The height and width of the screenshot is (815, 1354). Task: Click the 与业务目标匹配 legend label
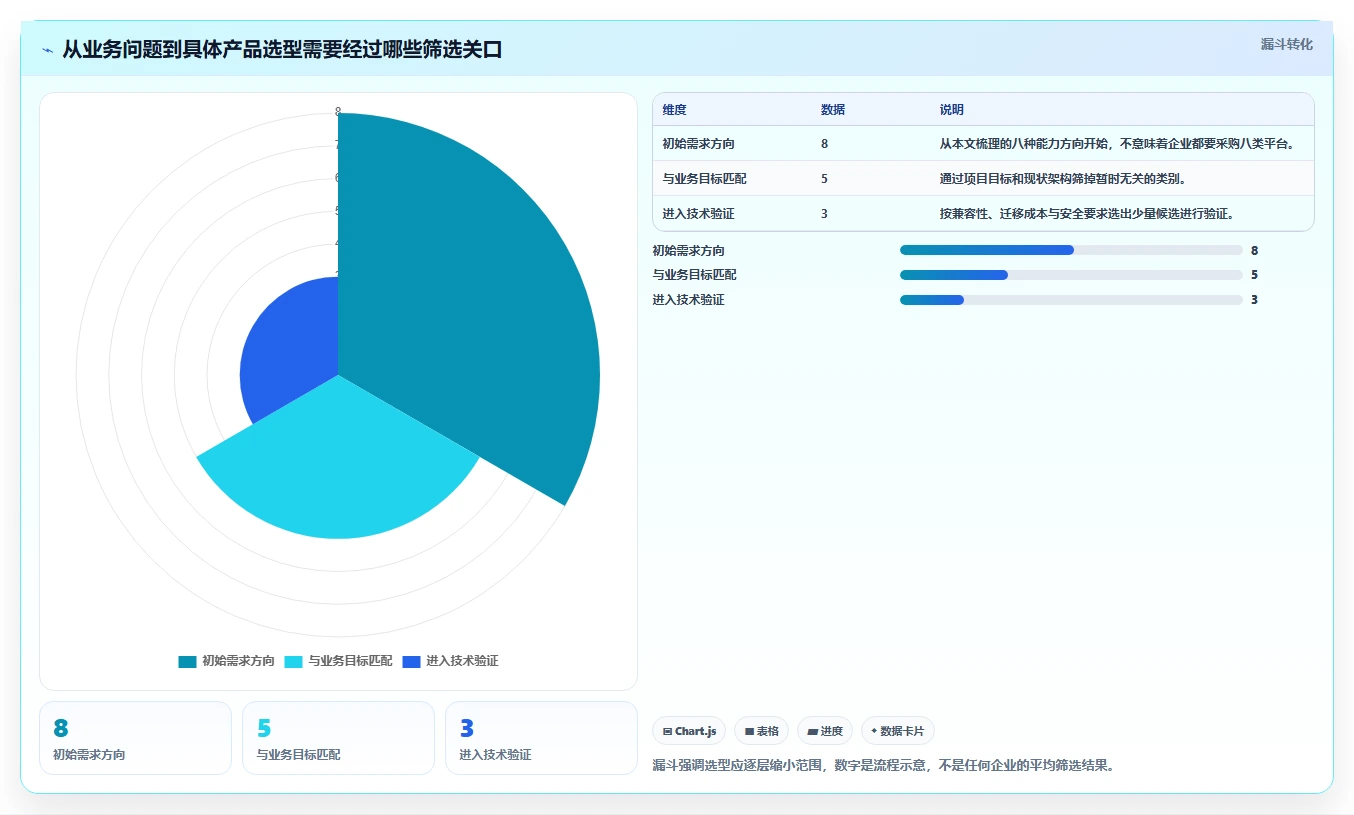point(350,661)
